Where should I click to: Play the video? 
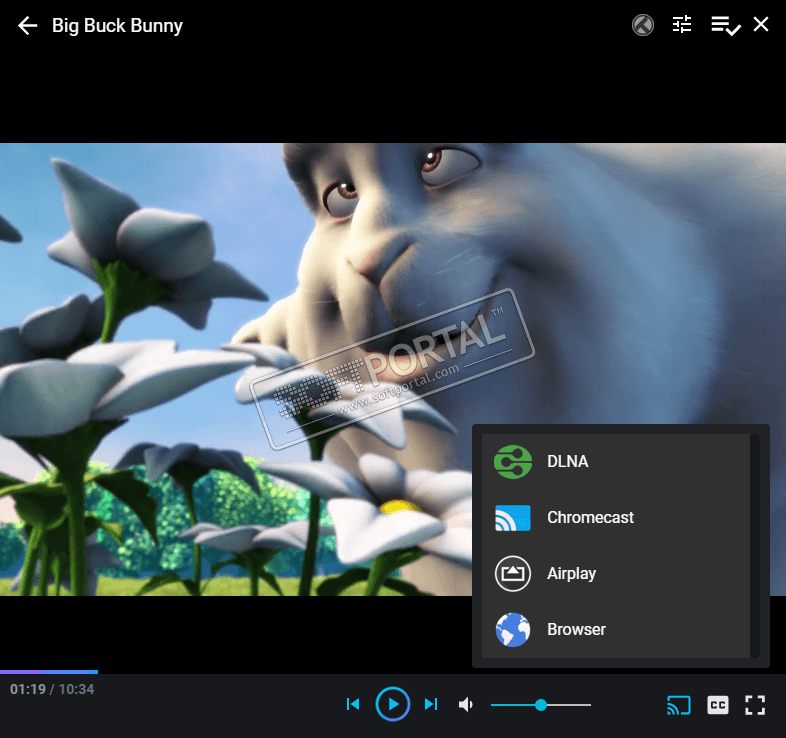pyautogui.click(x=393, y=704)
